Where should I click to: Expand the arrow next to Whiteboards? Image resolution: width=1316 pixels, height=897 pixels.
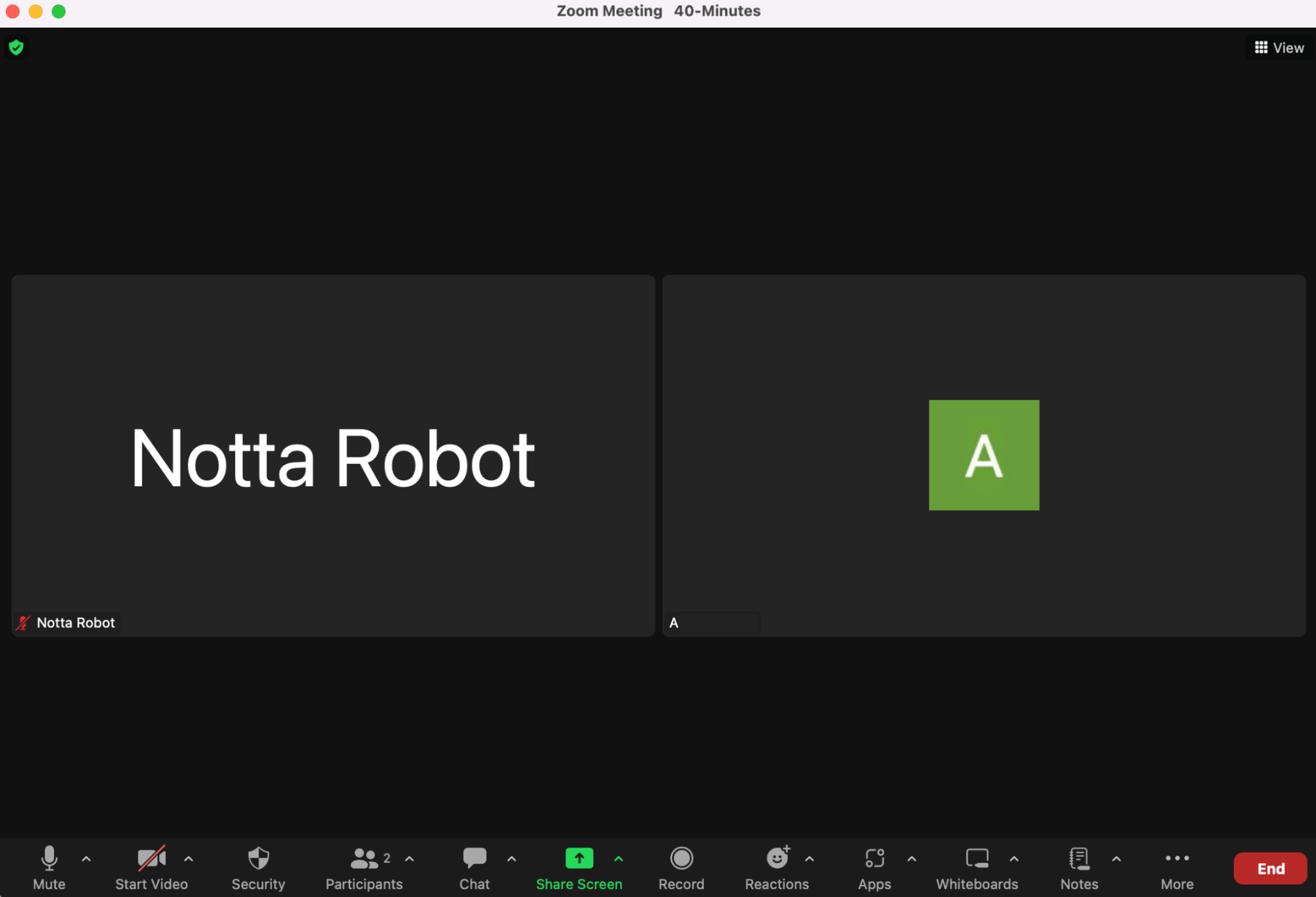click(1014, 859)
